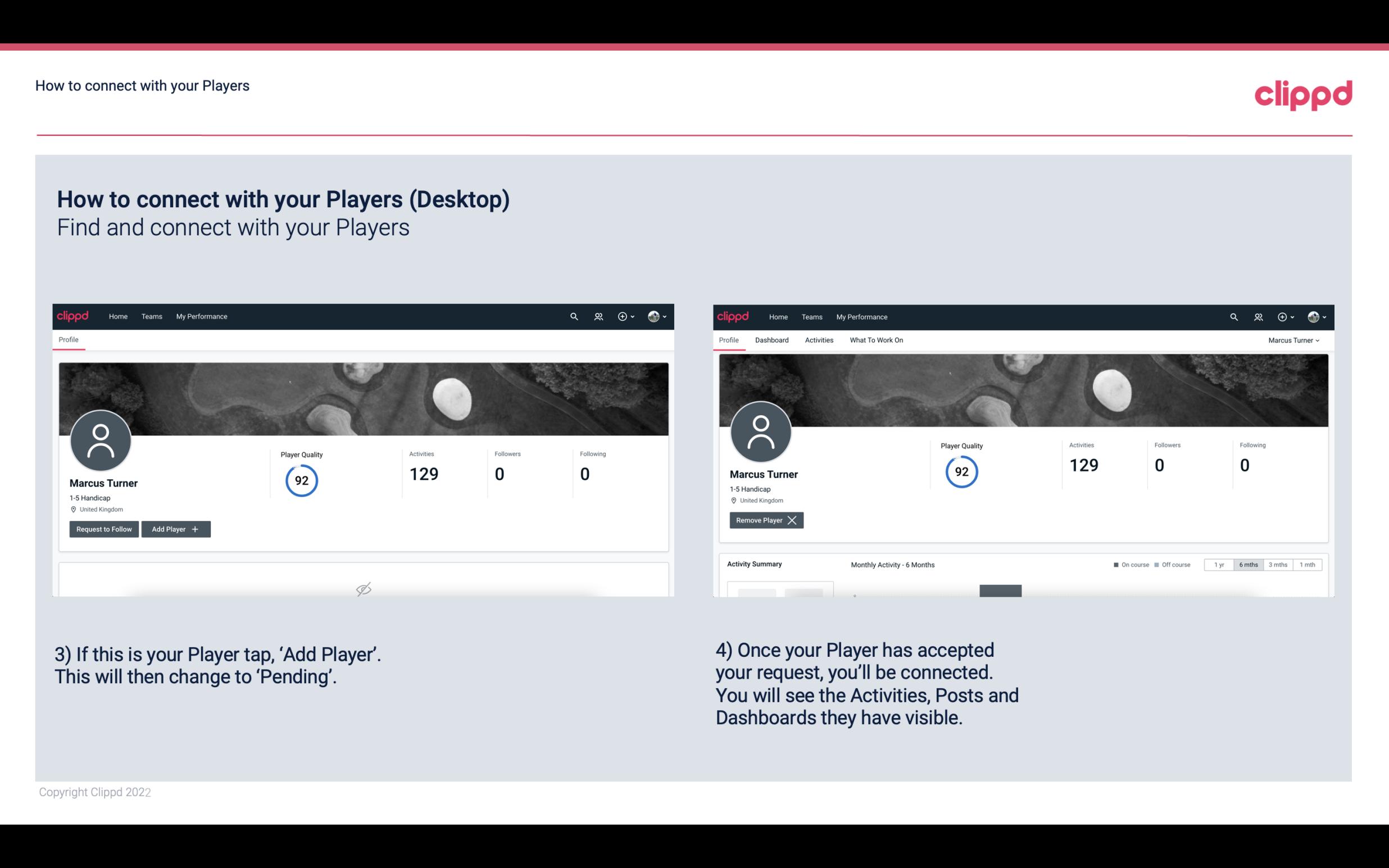Click the search icon in right navbar

click(1233, 317)
